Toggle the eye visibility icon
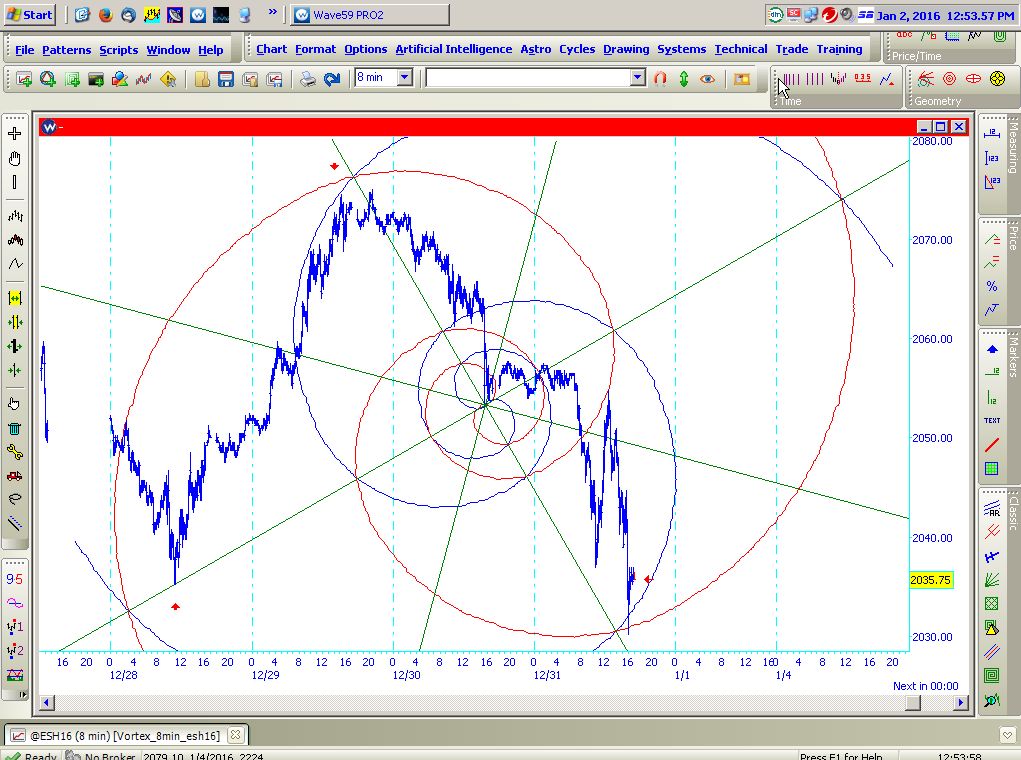 (708, 79)
